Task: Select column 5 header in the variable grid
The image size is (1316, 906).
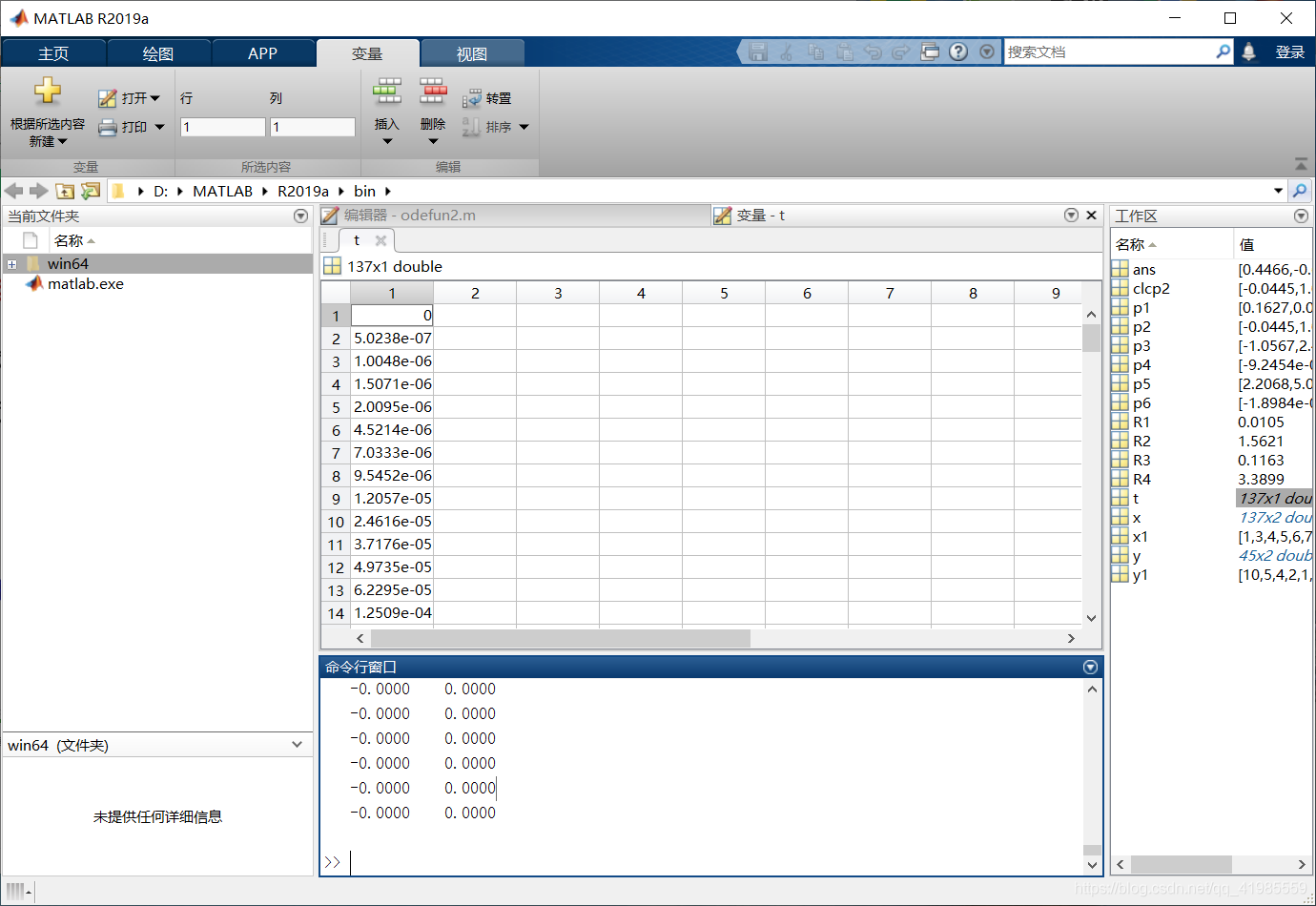Action: click(724, 293)
